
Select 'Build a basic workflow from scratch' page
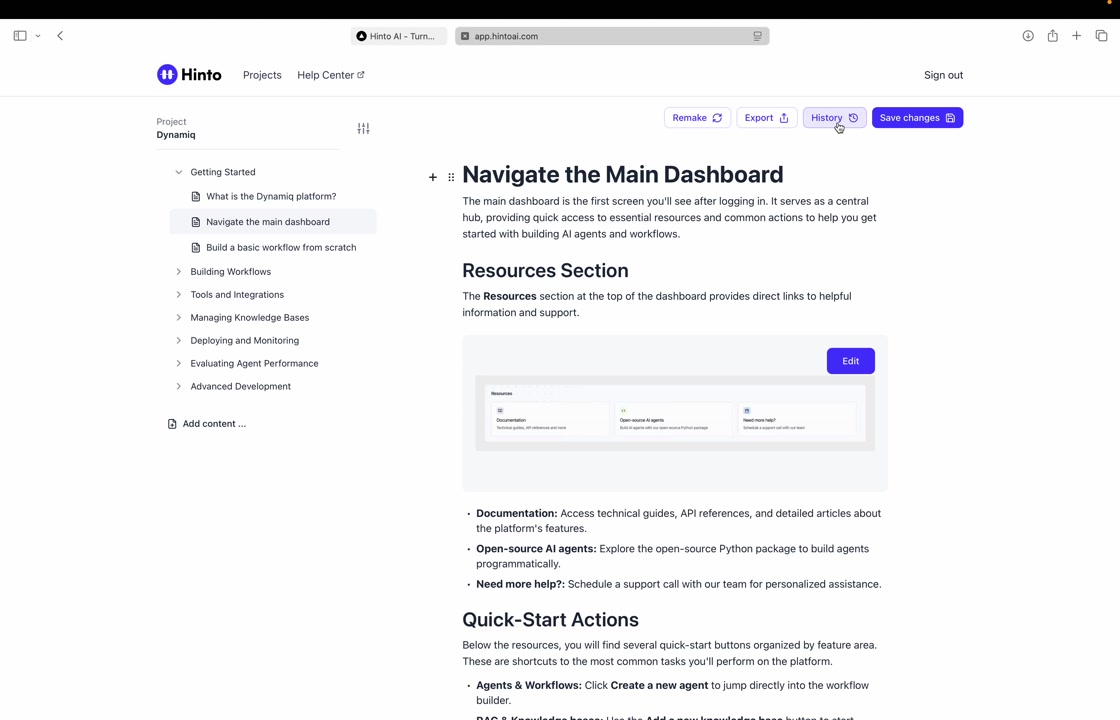(x=281, y=247)
